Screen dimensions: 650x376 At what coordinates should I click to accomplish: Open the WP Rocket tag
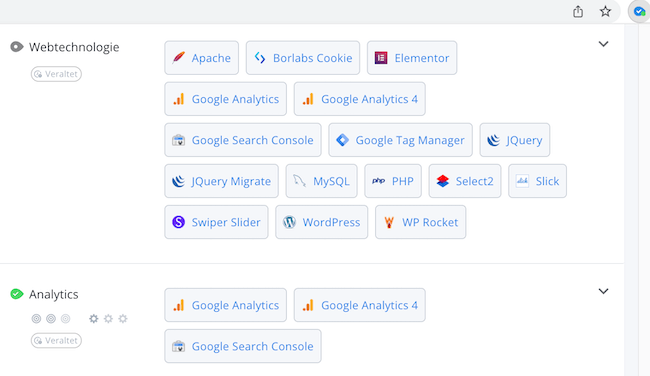click(420, 222)
